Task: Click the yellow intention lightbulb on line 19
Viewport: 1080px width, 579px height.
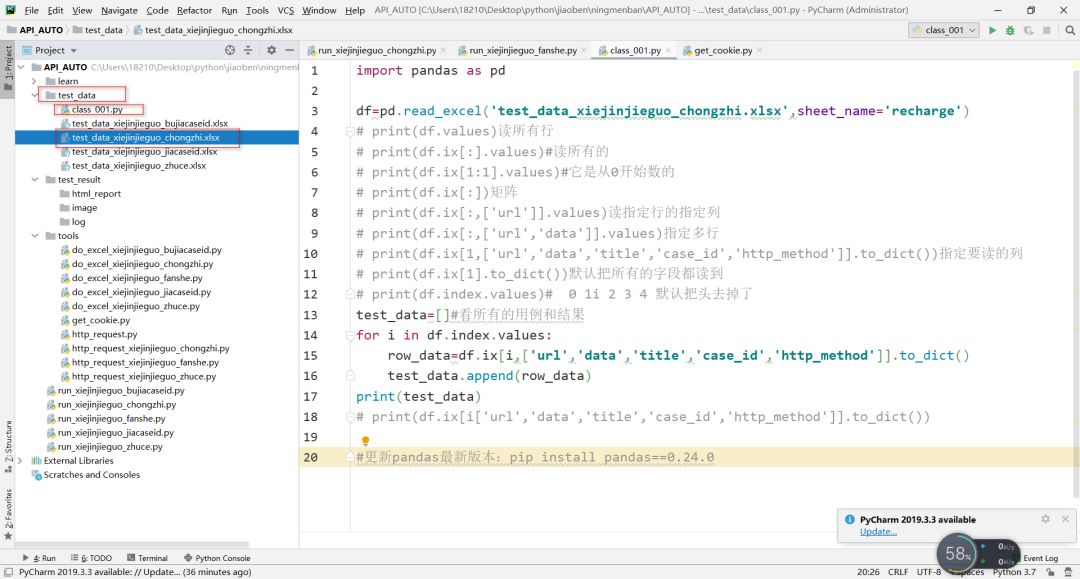Action: click(365, 441)
